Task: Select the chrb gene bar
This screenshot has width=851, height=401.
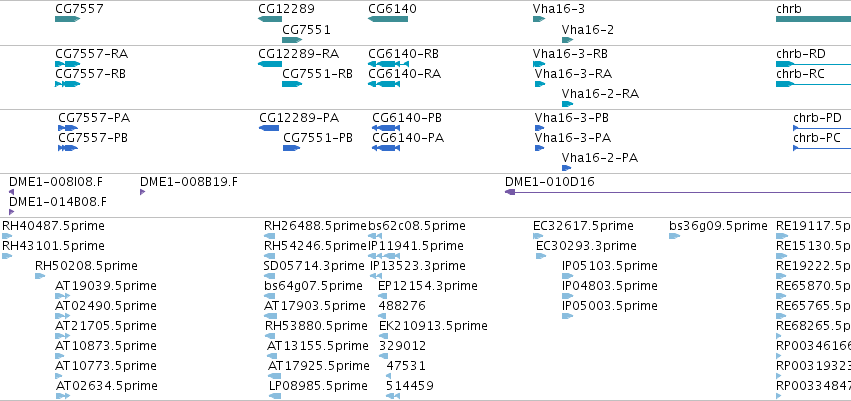Action: [x=814, y=19]
